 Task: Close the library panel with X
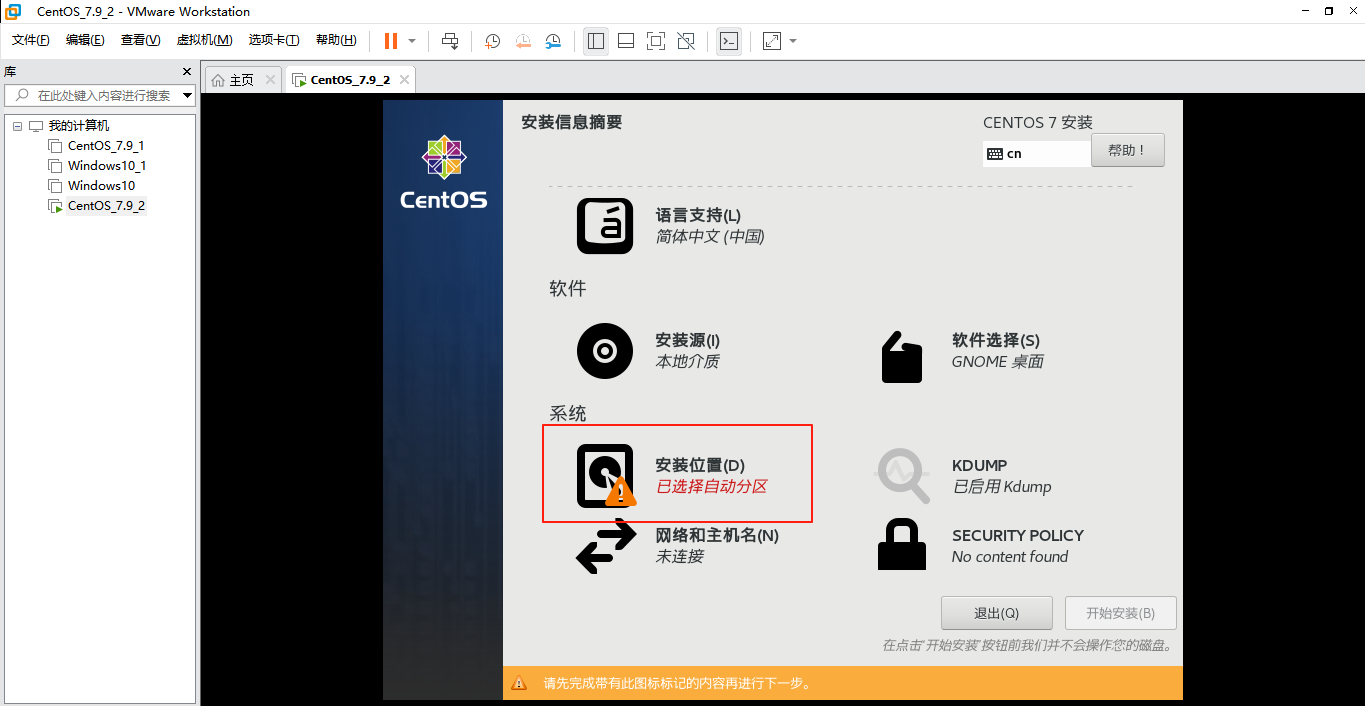click(x=186, y=72)
